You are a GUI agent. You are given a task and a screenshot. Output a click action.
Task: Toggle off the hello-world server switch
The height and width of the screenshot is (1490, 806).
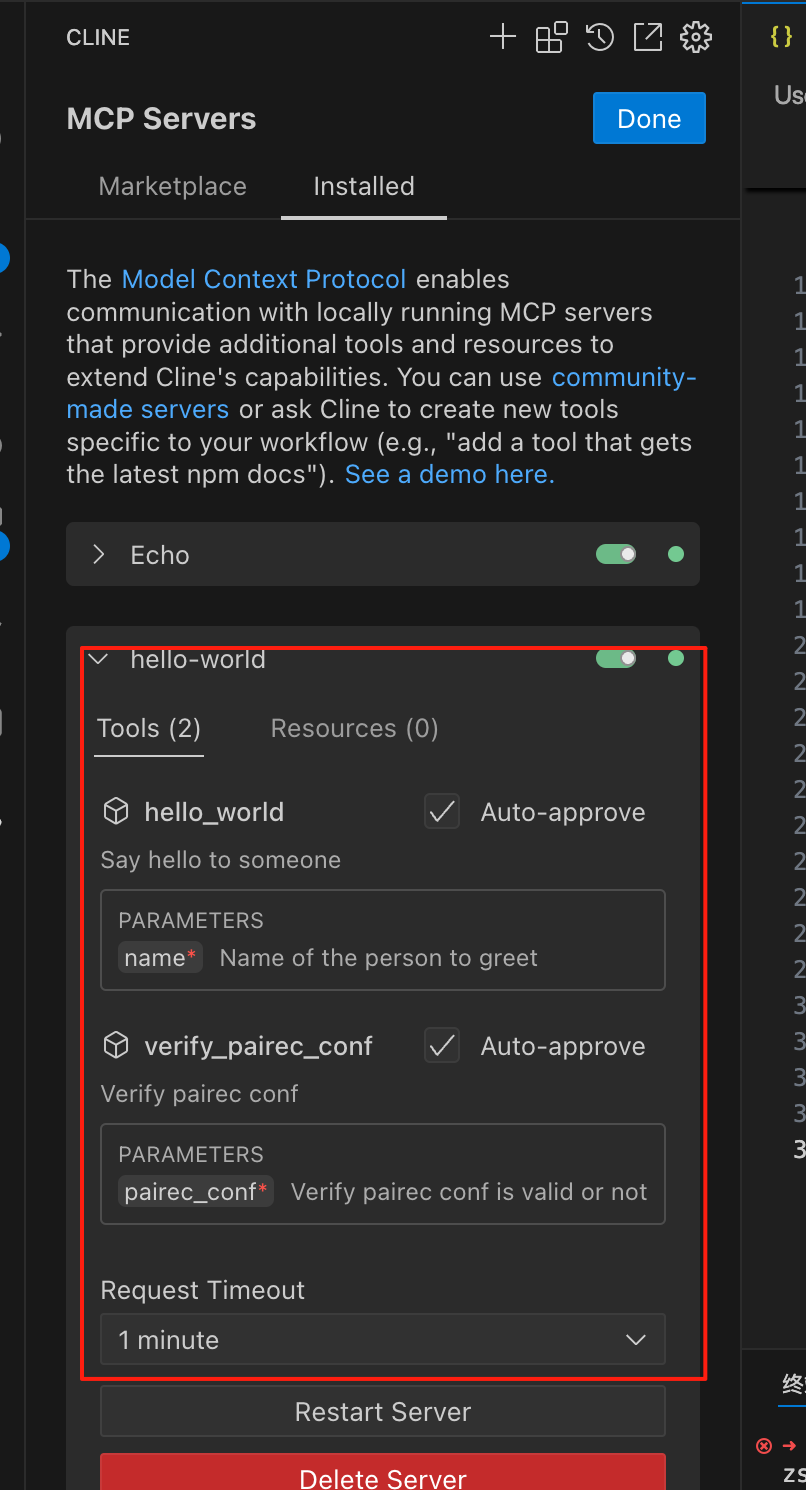[x=616, y=658]
